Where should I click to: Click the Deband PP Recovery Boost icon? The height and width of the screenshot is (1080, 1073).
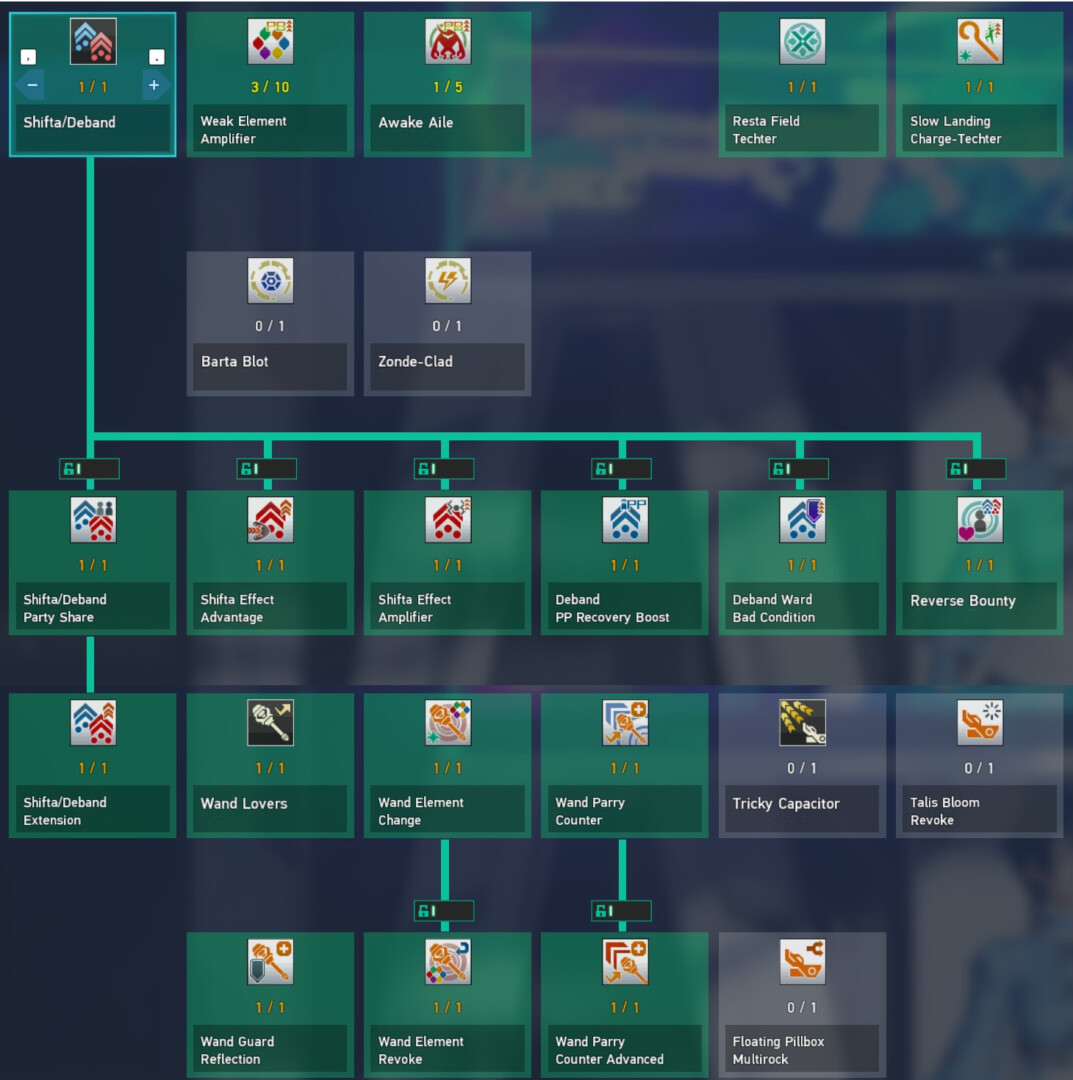(x=625, y=520)
